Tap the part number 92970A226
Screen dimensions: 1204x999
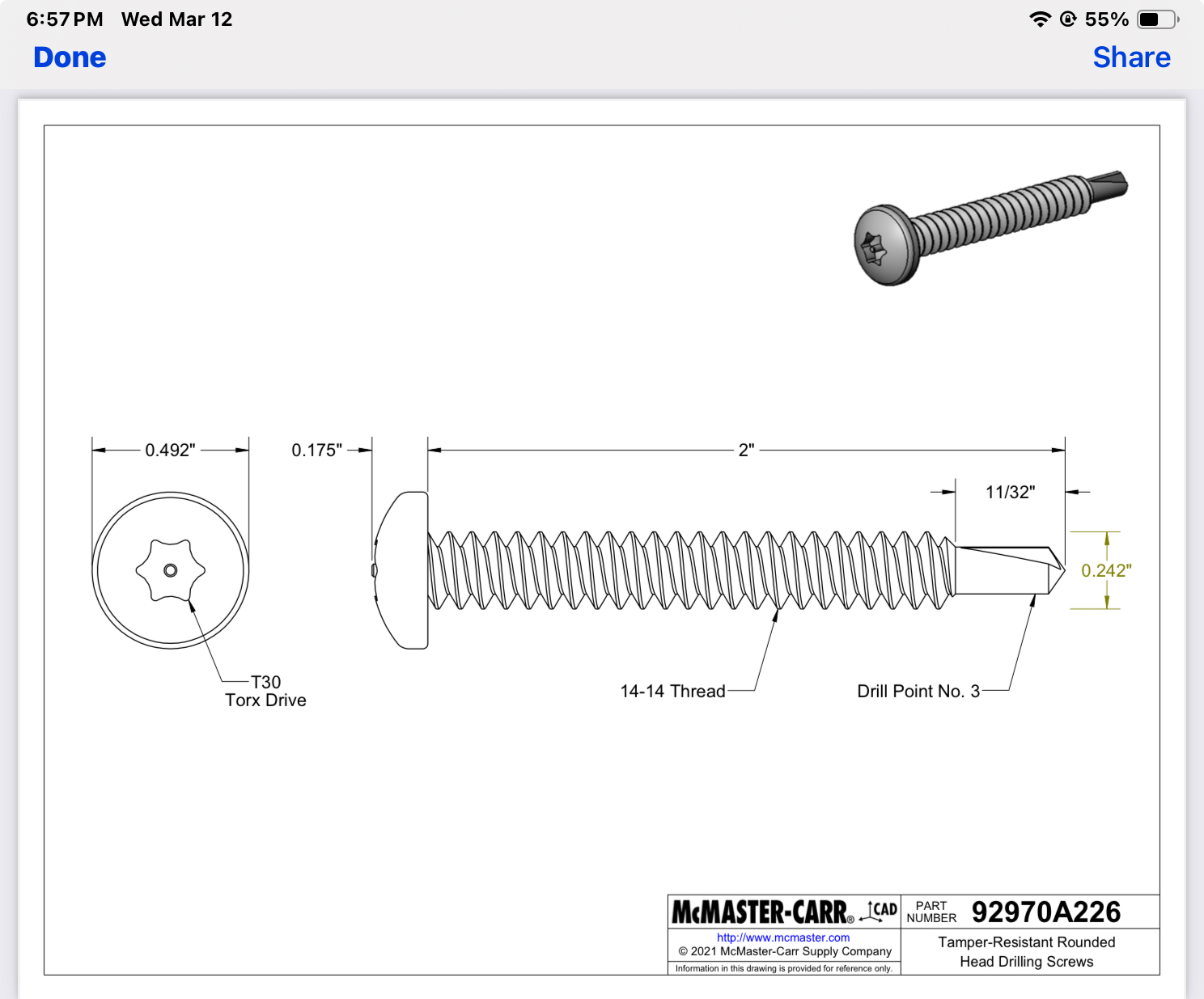[1045, 912]
